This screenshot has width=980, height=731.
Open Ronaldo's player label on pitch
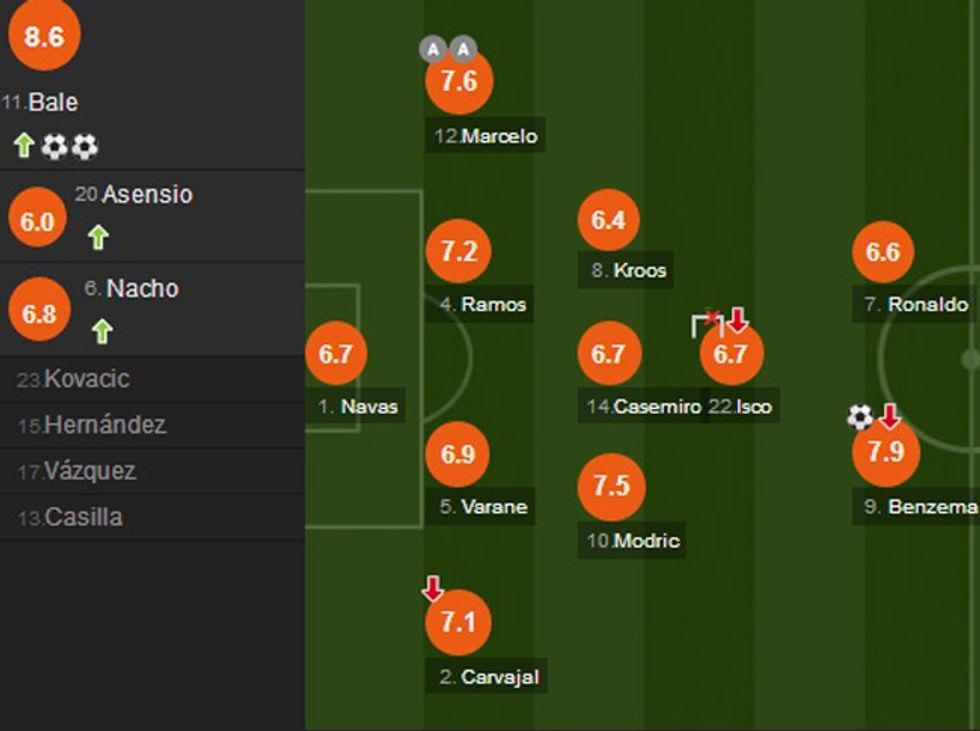pos(916,304)
